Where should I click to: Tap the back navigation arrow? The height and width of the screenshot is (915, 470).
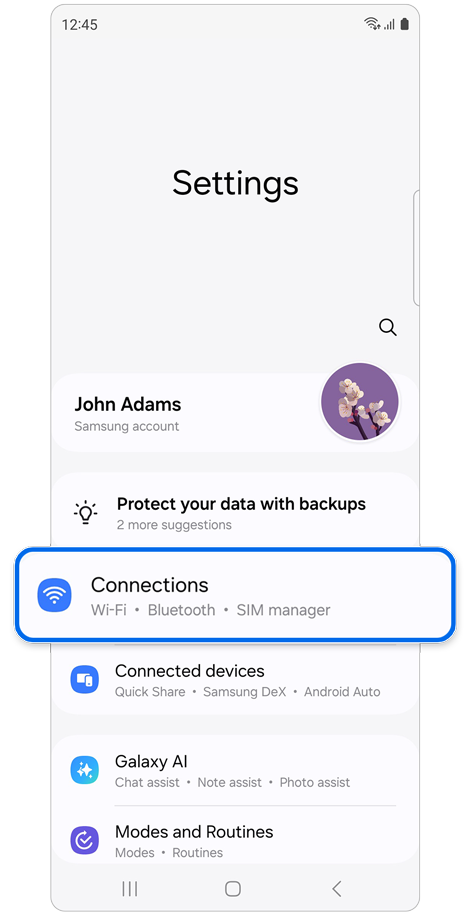click(336, 889)
